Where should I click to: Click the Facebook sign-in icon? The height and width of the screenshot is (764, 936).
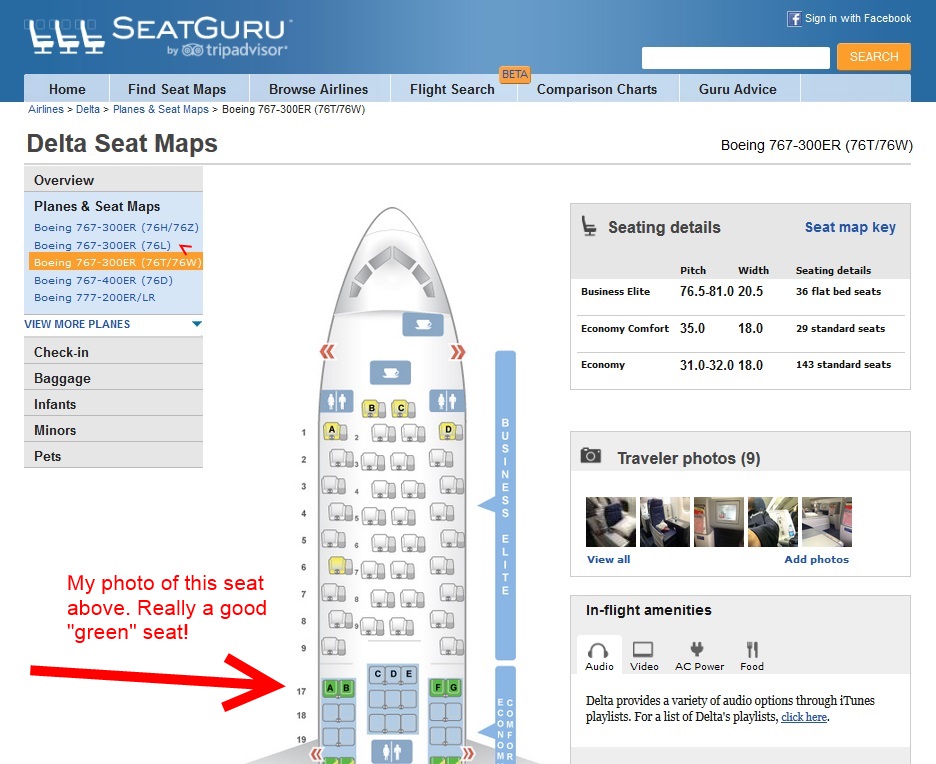(x=794, y=19)
